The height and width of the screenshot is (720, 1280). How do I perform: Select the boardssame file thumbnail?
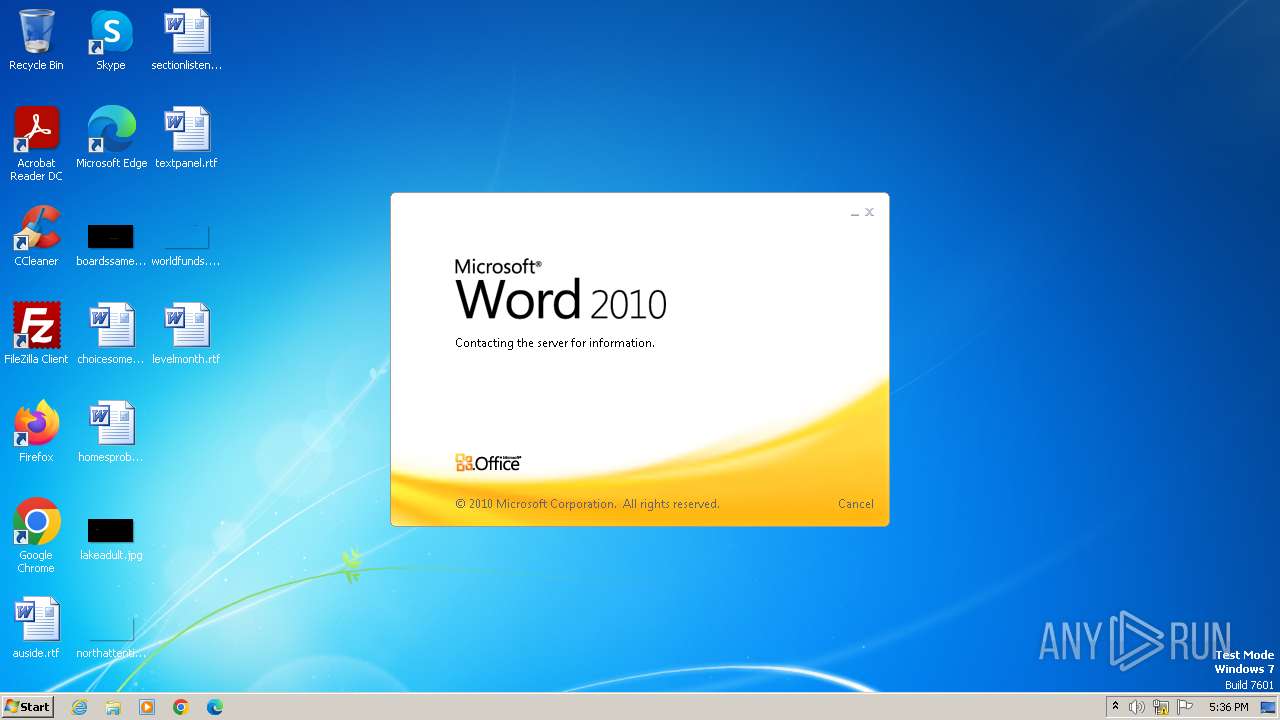point(111,245)
